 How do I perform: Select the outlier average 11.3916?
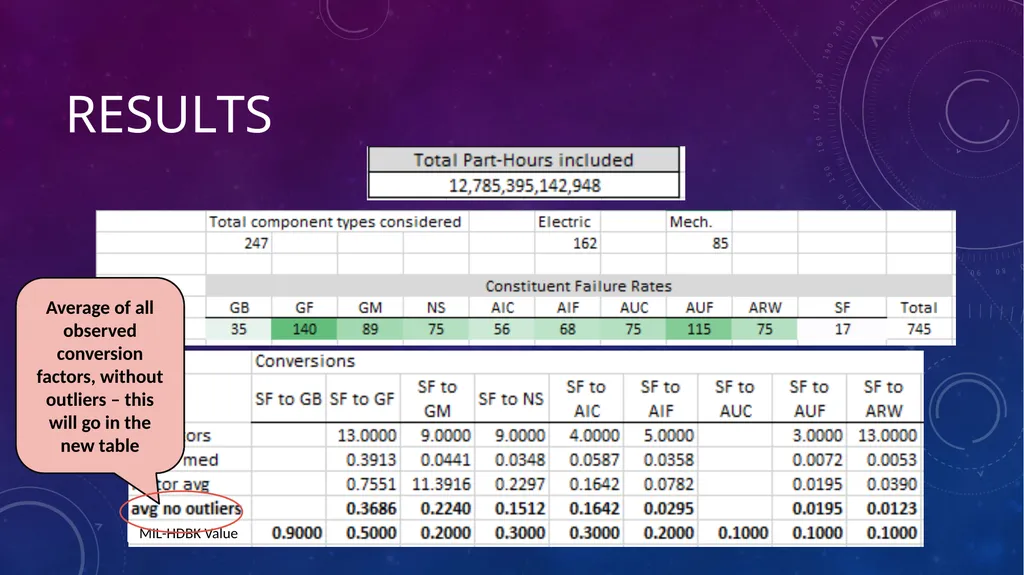click(441, 484)
